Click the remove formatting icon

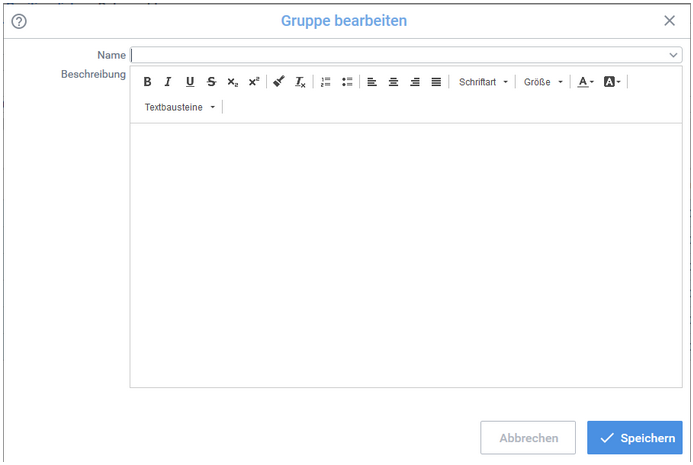[x=300, y=82]
